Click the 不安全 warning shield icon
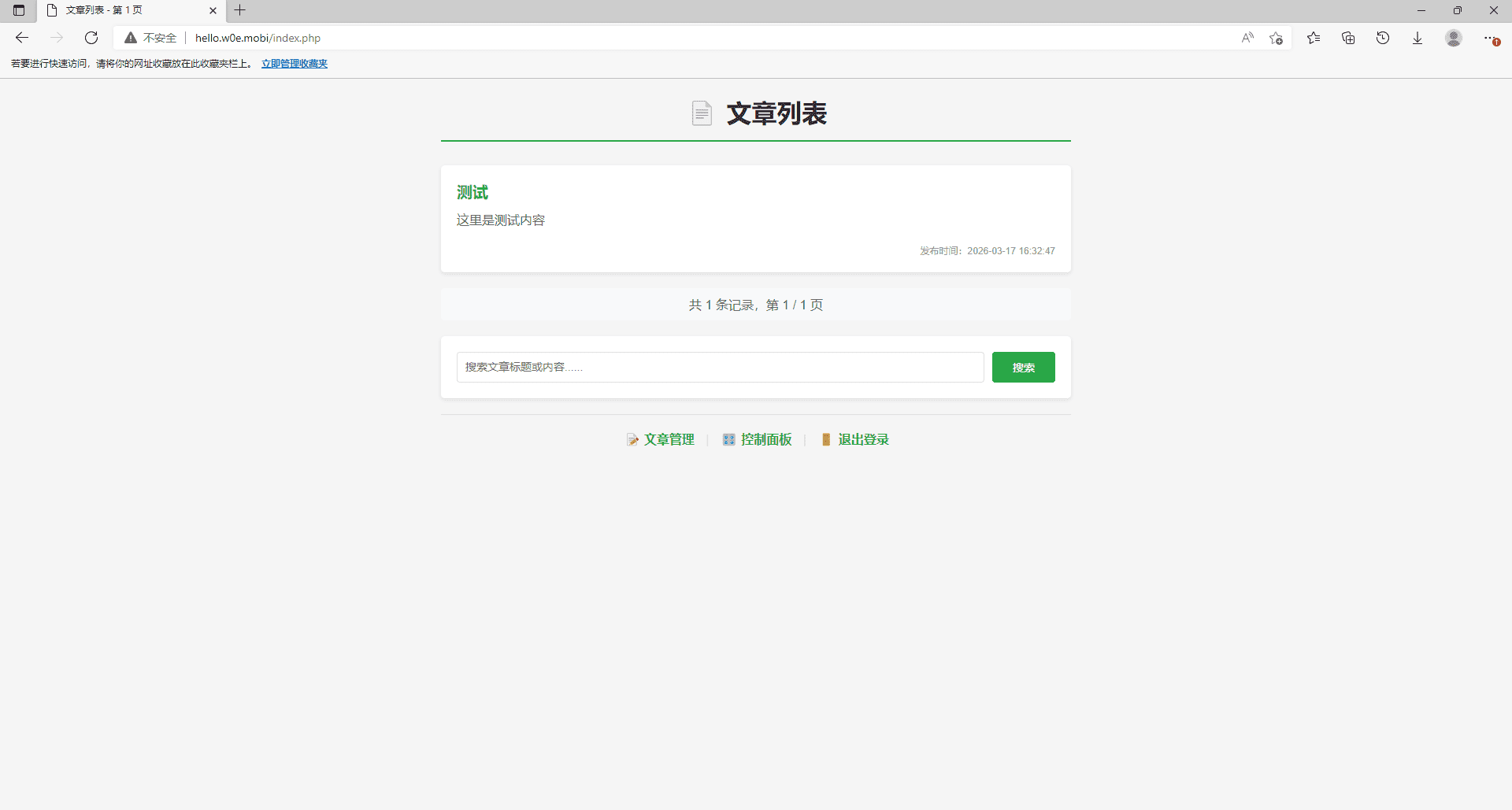1512x810 pixels. pos(130,37)
